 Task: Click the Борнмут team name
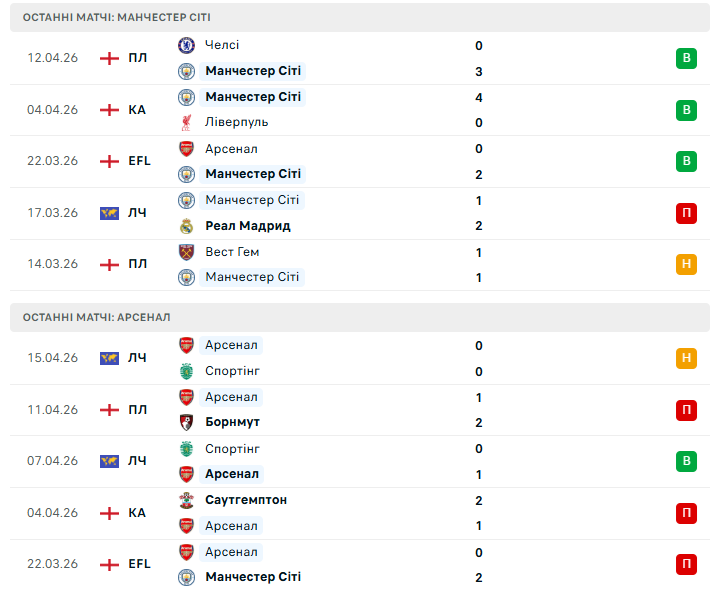point(232,422)
